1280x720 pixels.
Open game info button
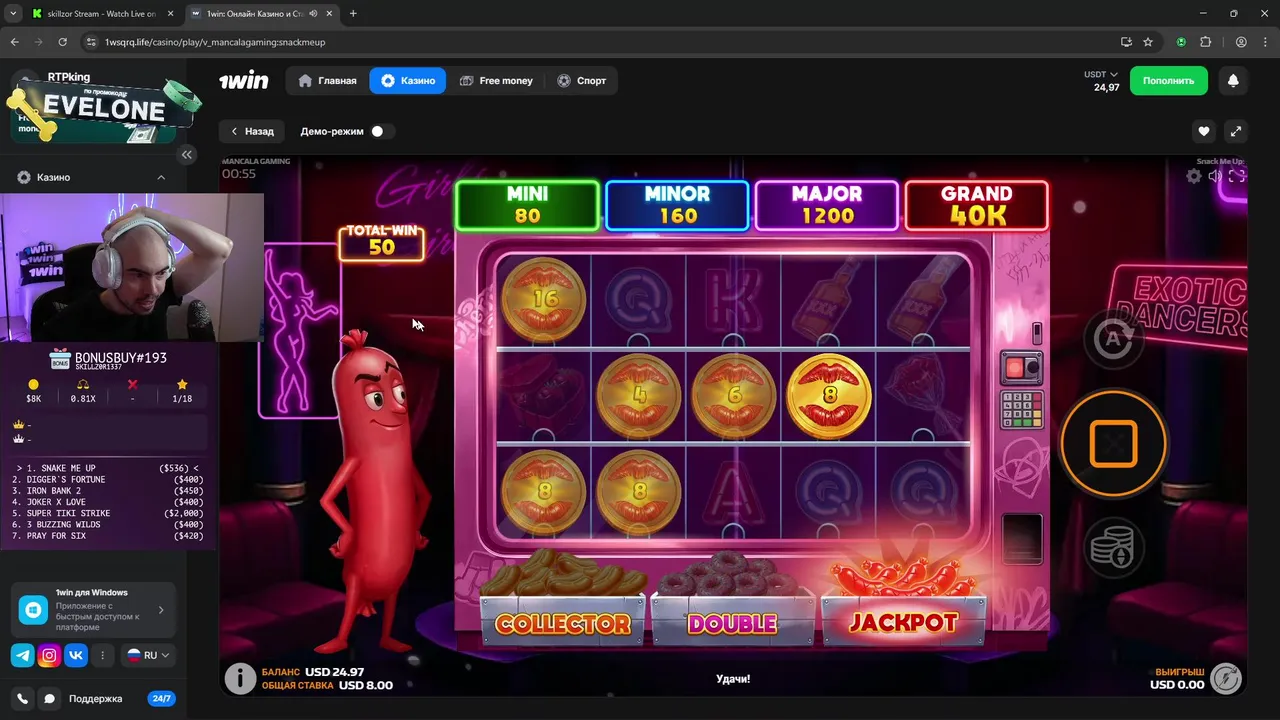tap(240, 678)
